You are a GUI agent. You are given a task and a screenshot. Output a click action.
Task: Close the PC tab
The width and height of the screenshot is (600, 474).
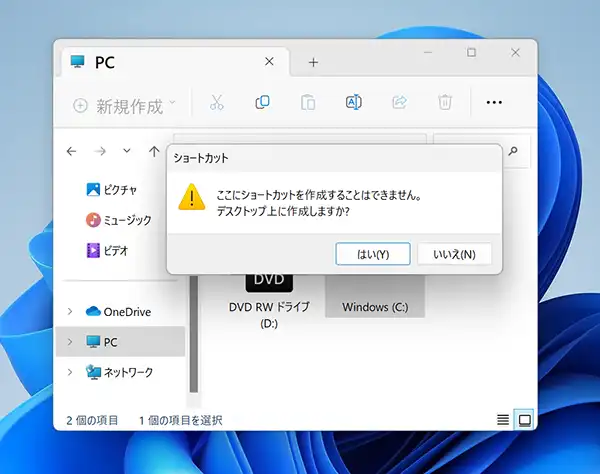pyautogui.click(x=269, y=61)
